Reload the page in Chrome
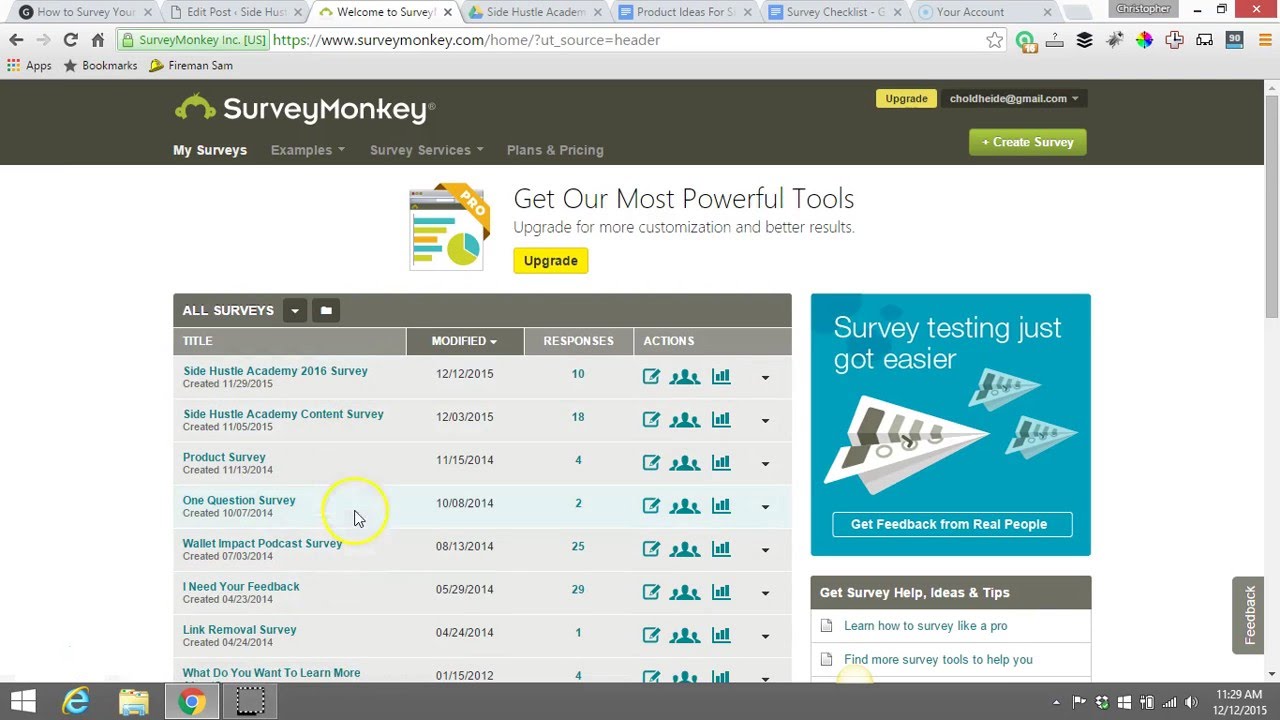Screen dimensions: 1280x720 [70, 40]
